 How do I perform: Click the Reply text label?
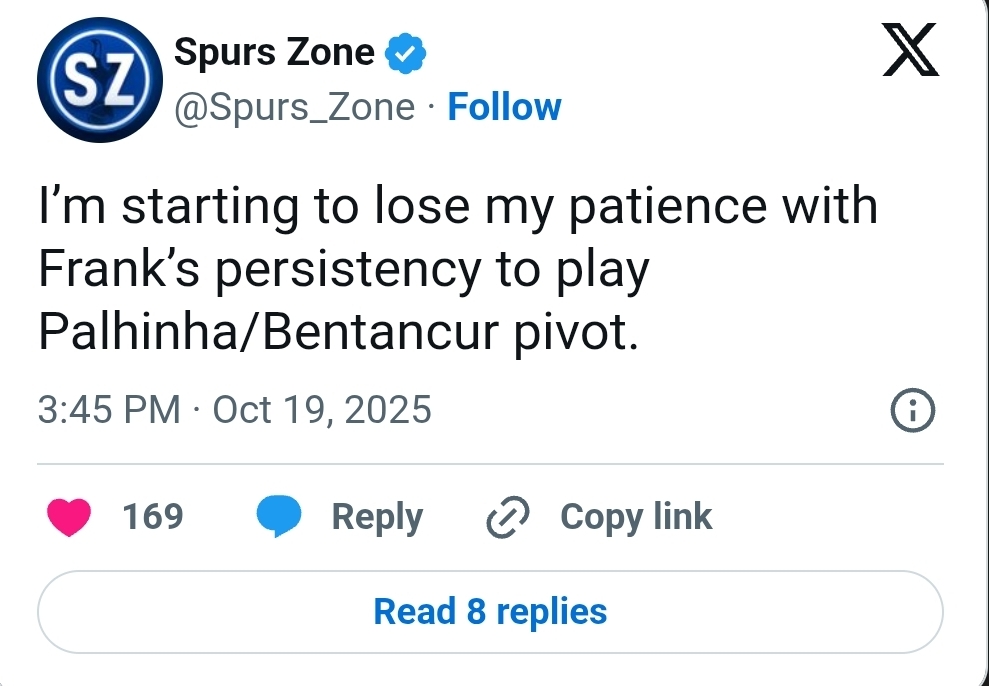[377, 517]
